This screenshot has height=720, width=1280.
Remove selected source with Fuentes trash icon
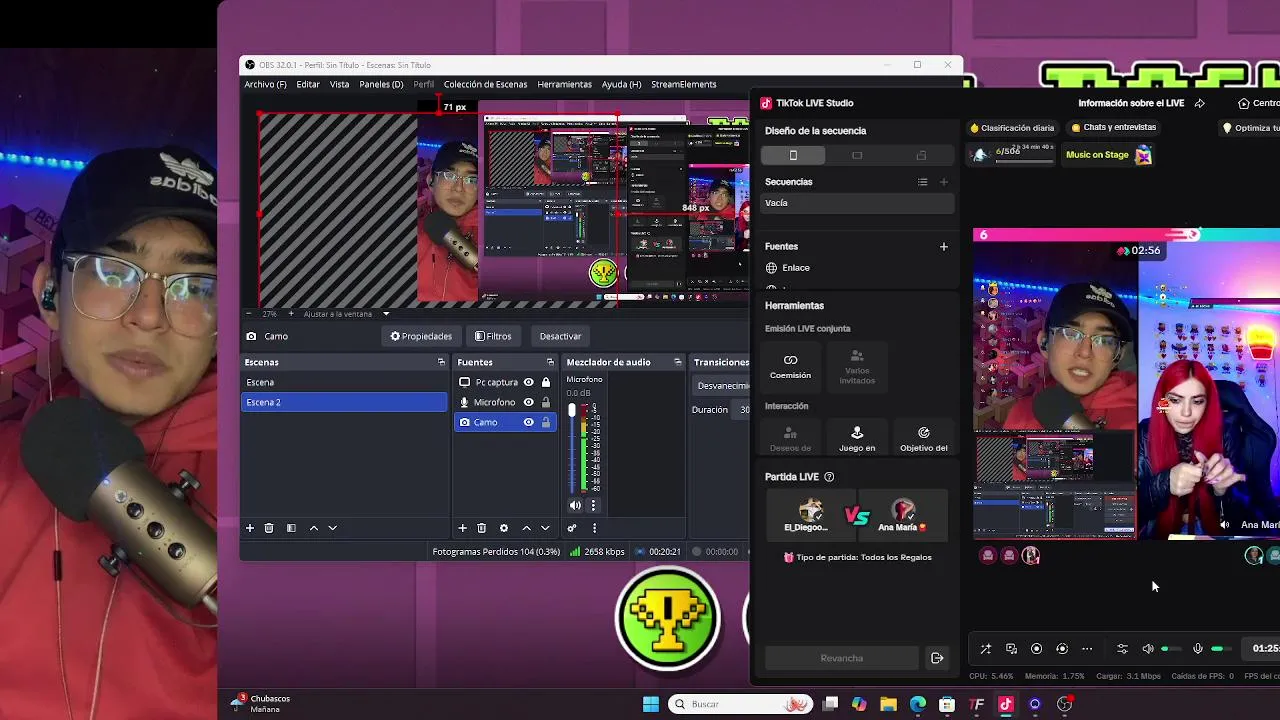(x=481, y=528)
